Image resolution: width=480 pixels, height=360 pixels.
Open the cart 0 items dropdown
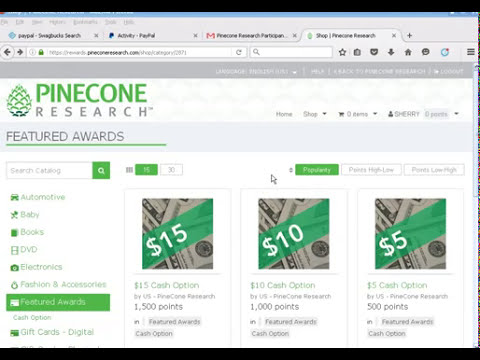(x=358, y=114)
